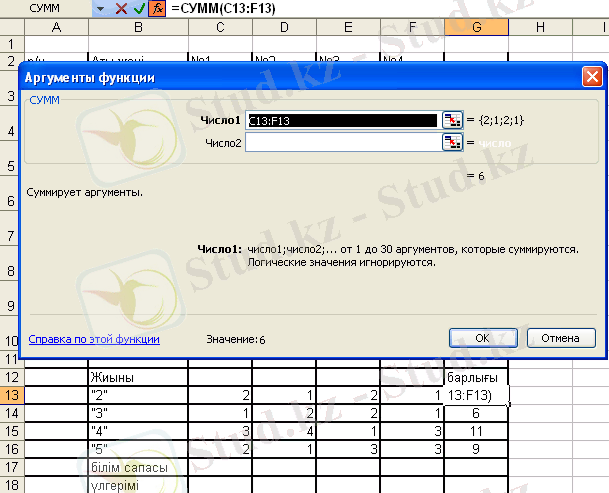Click the collapse-dialog icon beside Число2
Viewport: 609px width, 493px height.
(x=451, y=143)
